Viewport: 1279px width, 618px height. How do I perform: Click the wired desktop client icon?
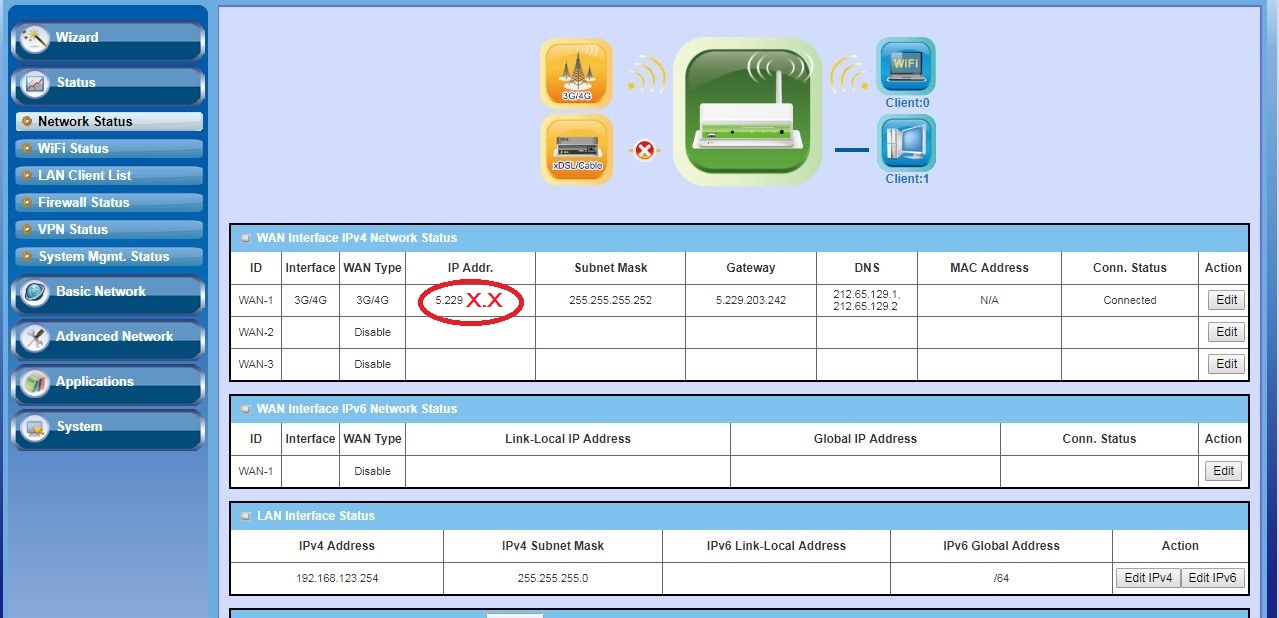point(906,143)
